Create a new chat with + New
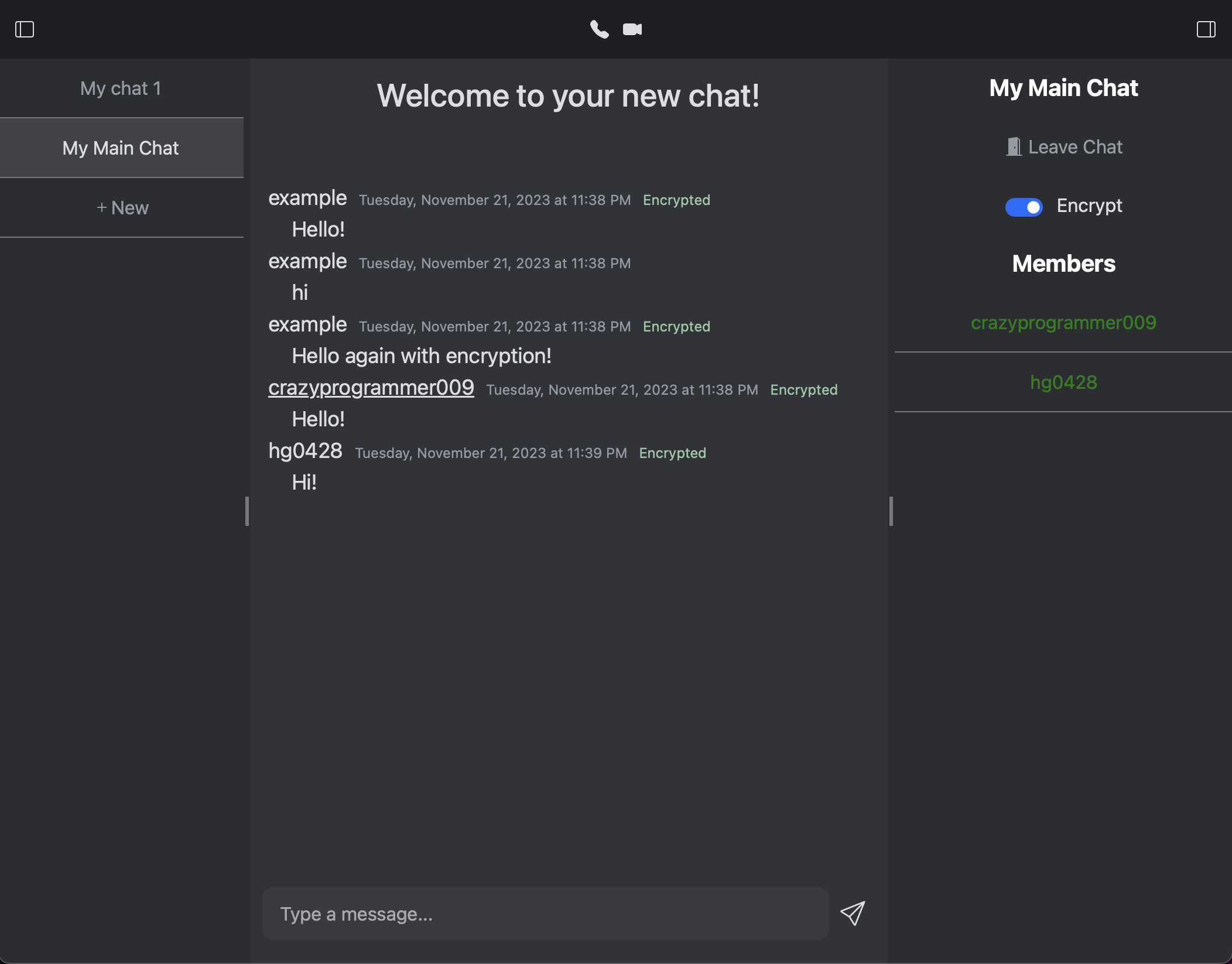This screenshot has height=964, width=1232. [x=121, y=208]
